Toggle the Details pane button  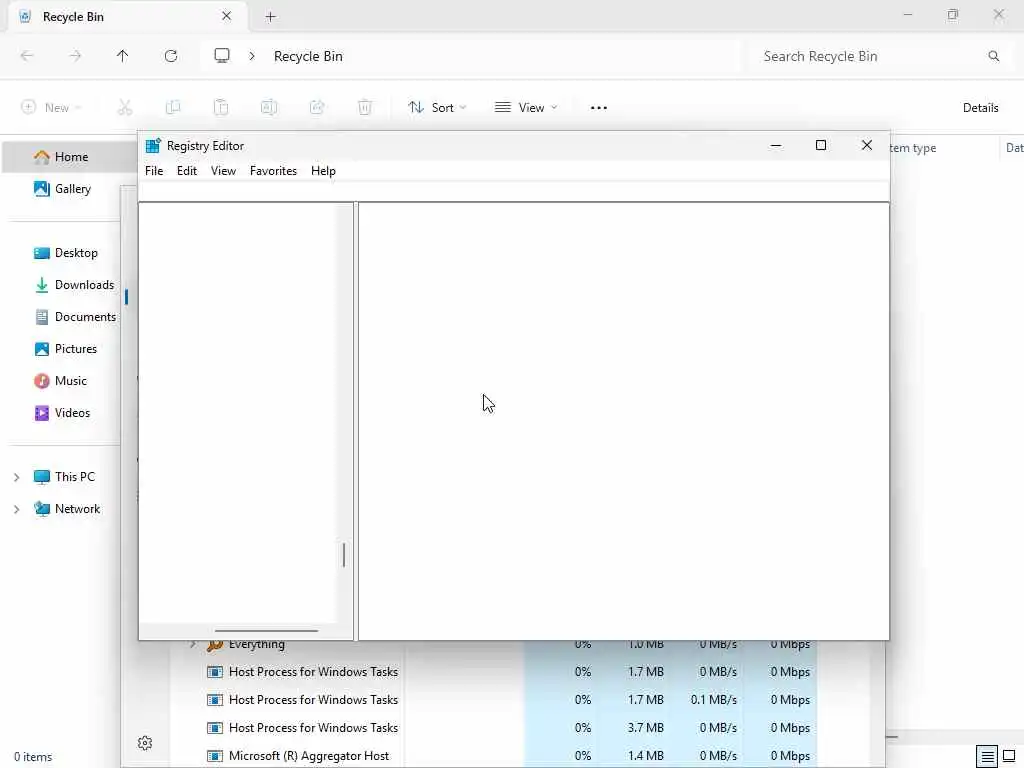[980, 108]
